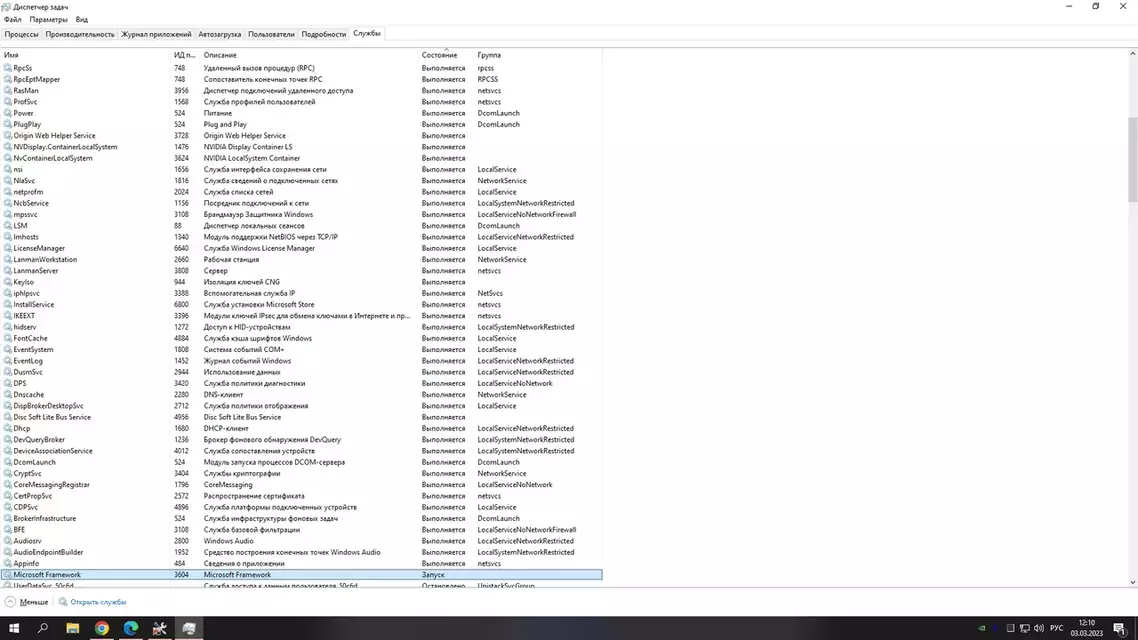This screenshot has height=640, width=1138.
Task: Open Google Chrome from the taskbar
Action: point(102,628)
